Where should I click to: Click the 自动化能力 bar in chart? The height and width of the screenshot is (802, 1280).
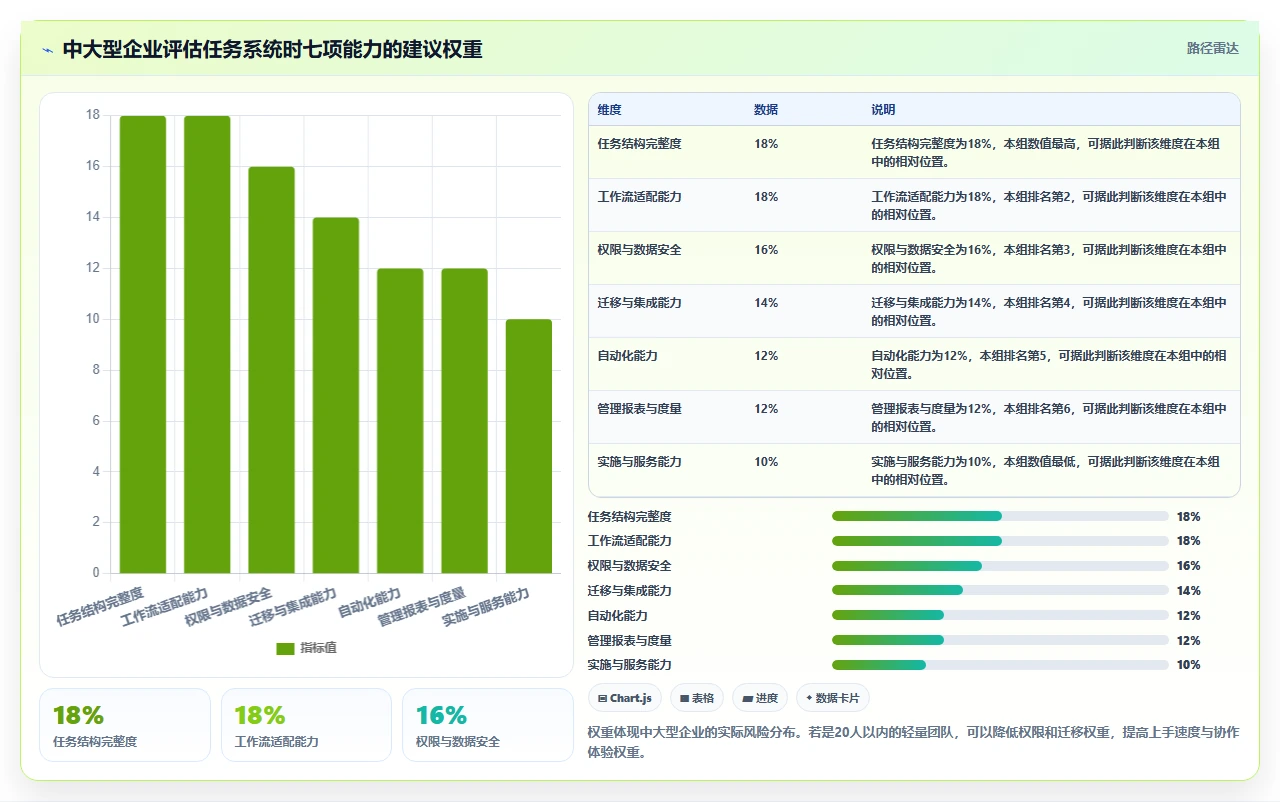point(400,421)
